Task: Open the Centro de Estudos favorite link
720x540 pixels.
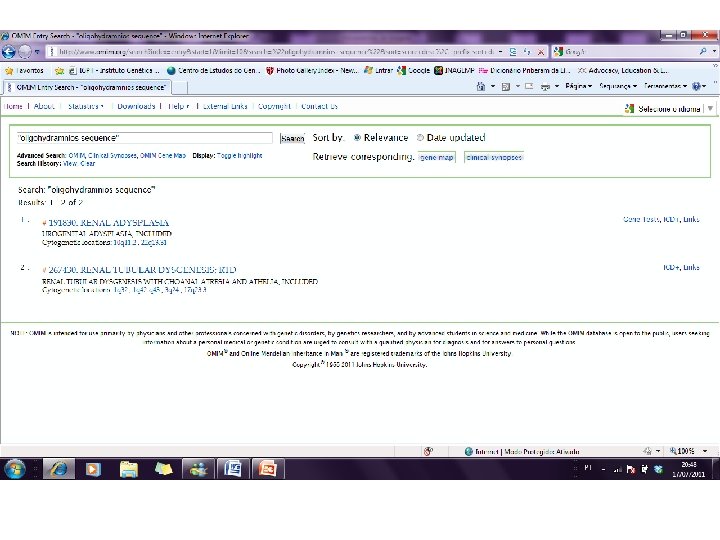Action: (x=214, y=71)
